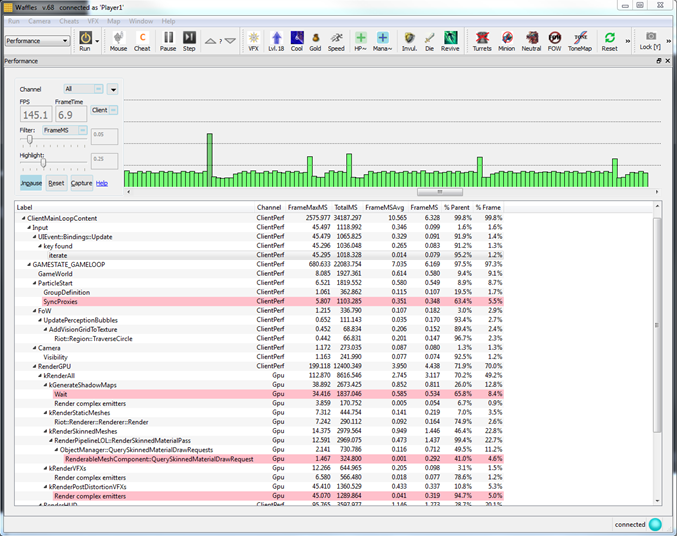Viewport: 677px width, 536px height.
Task: Open the Camera menu
Action: point(40,20)
